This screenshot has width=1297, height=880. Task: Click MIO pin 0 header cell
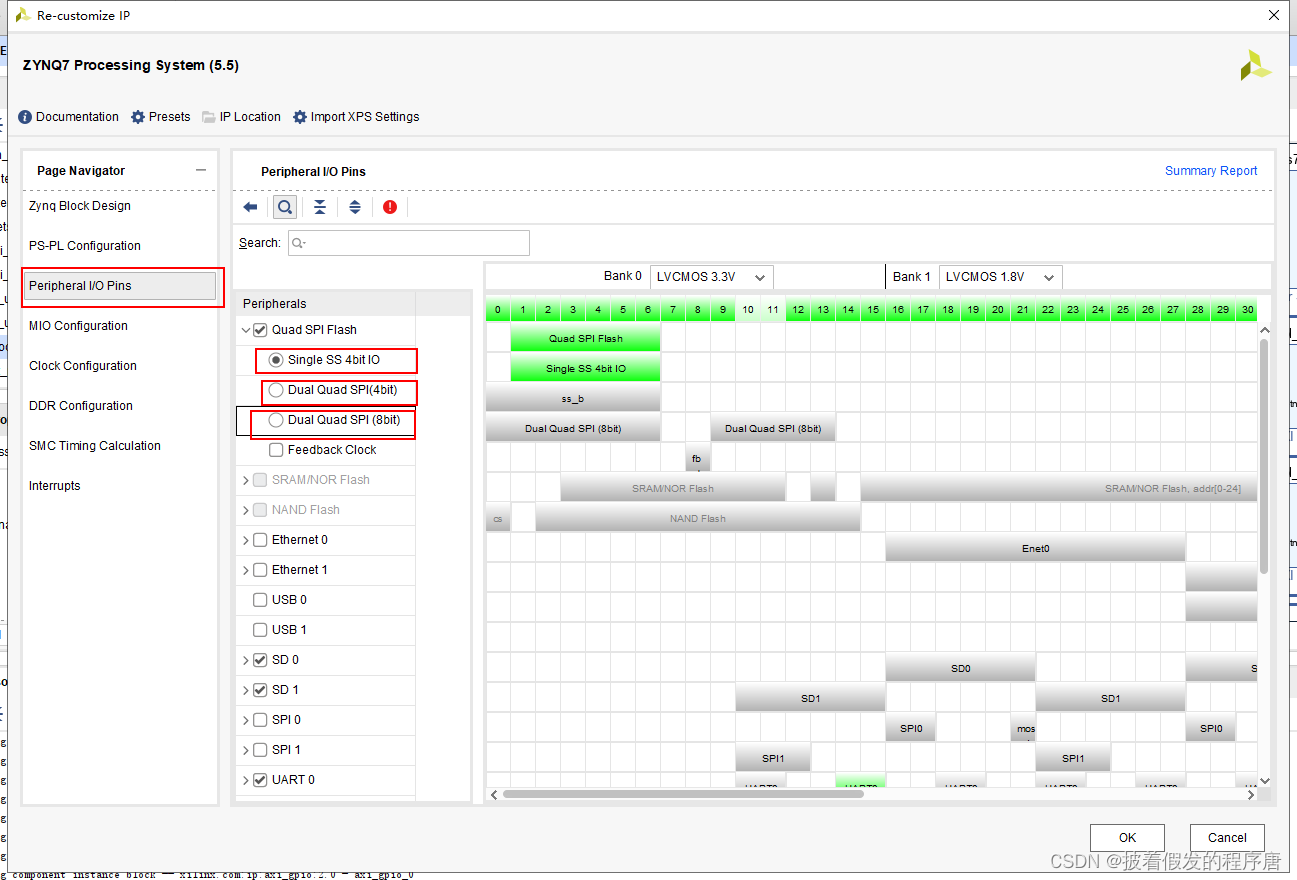click(x=498, y=310)
